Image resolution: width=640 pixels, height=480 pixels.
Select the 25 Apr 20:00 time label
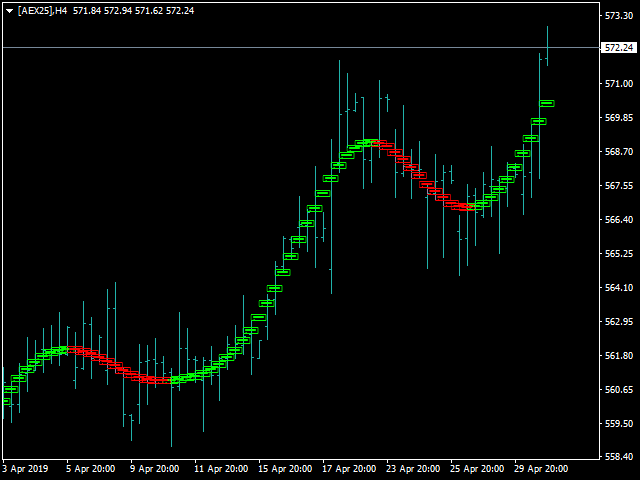477,469
